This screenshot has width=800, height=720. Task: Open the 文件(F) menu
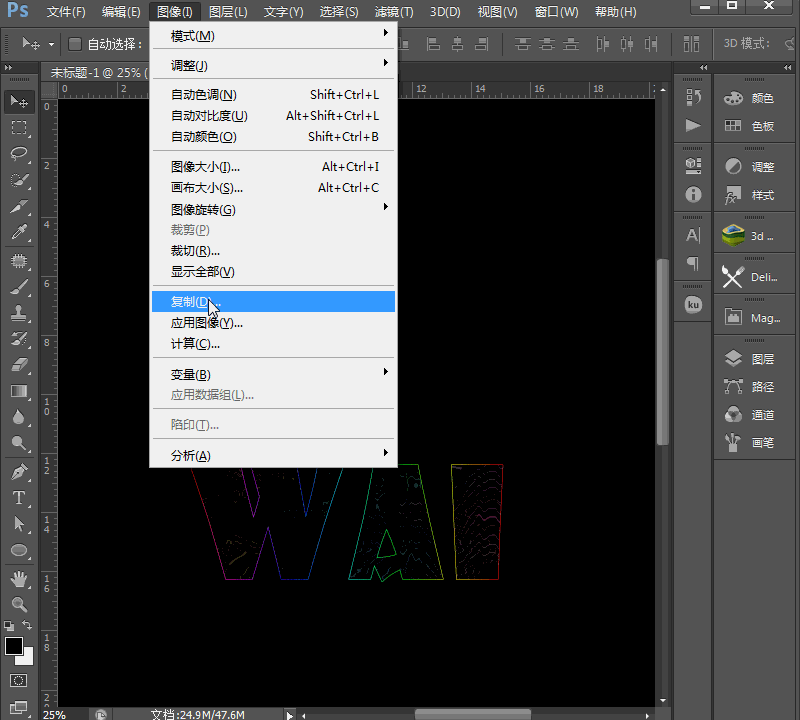(x=66, y=12)
